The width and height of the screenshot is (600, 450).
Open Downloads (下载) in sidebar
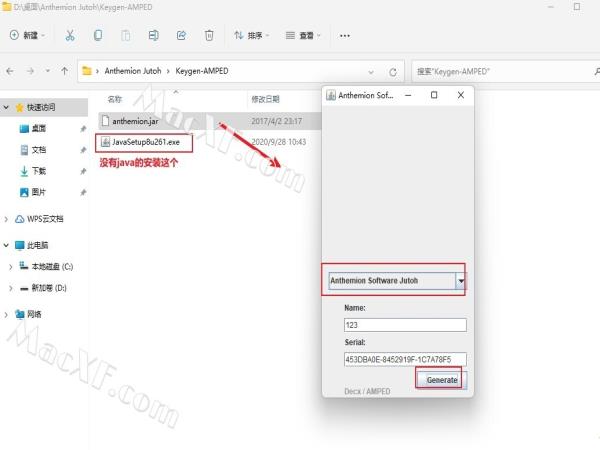pos(38,171)
